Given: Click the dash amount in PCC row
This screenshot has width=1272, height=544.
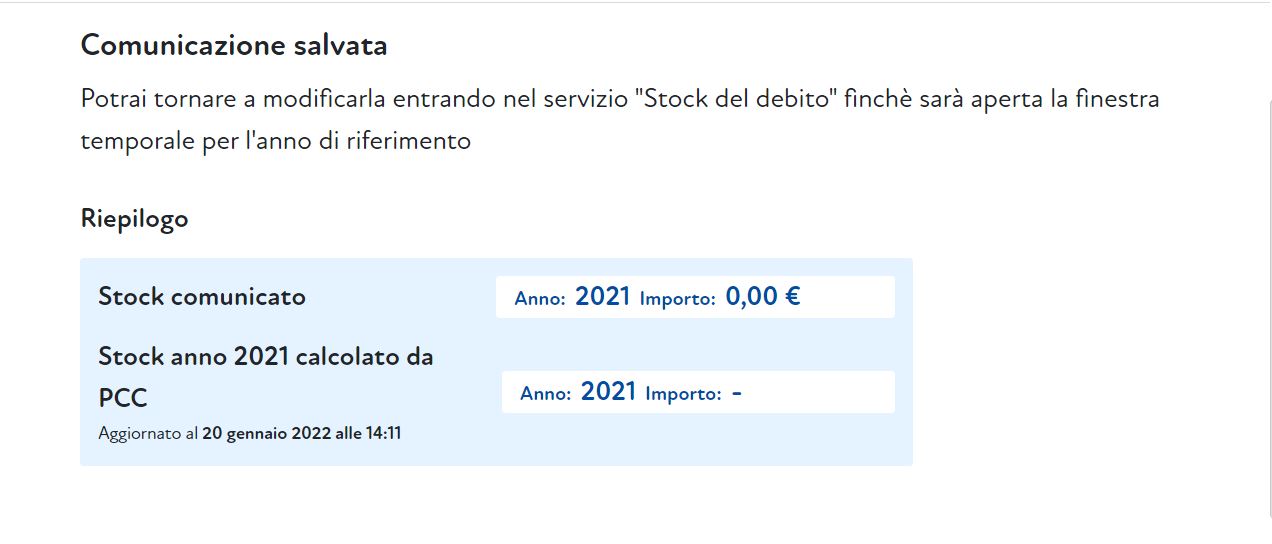Looking at the screenshot, I should pyautogui.click(x=737, y=392).
